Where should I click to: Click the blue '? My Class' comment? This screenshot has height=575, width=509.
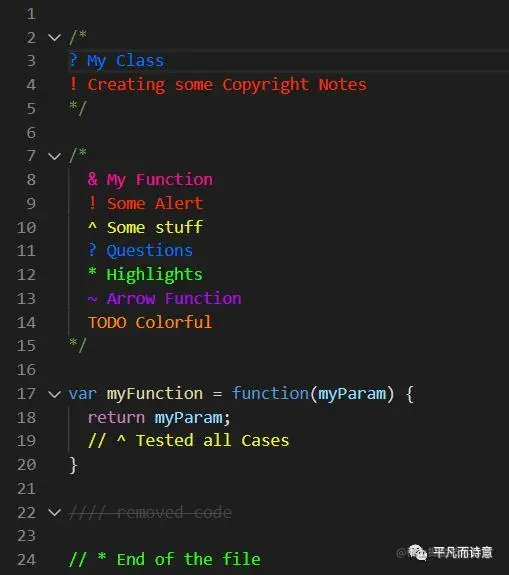(117, 61)
